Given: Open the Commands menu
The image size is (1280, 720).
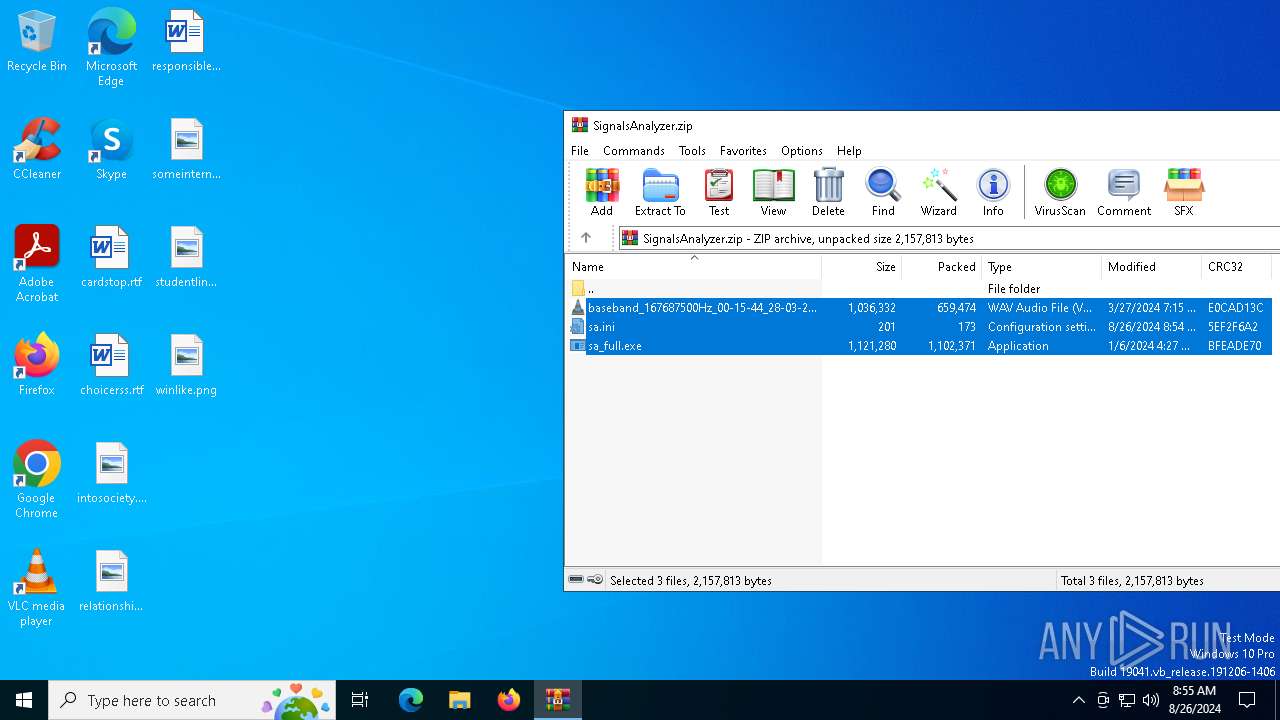Looking at the screenshot, I should [x=634, y=151].
